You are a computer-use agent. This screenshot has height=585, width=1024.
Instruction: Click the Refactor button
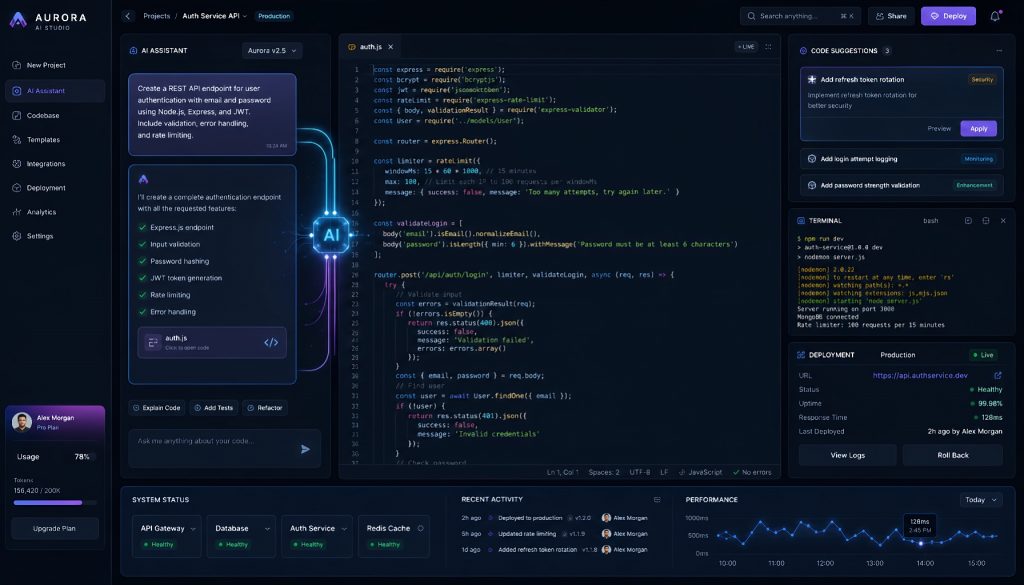[264, 408]
